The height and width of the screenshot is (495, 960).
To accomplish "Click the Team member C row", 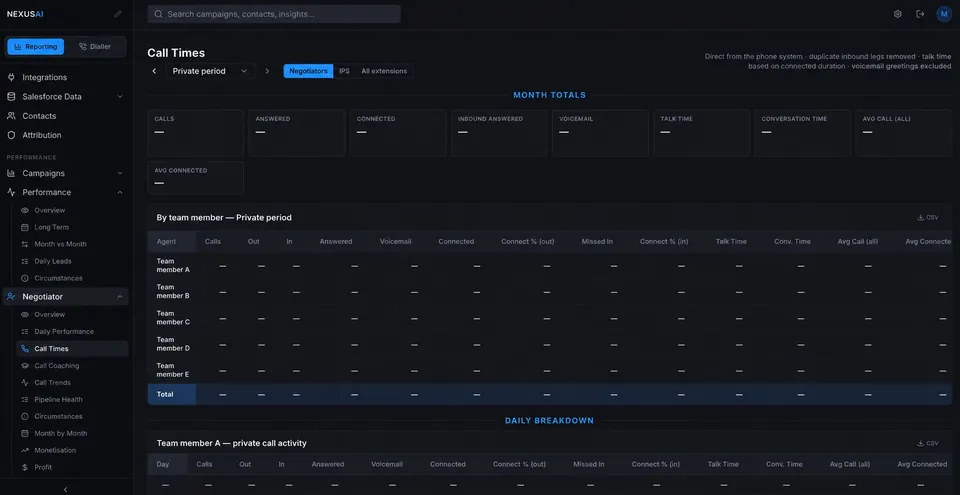I will (x=550, y=318).
